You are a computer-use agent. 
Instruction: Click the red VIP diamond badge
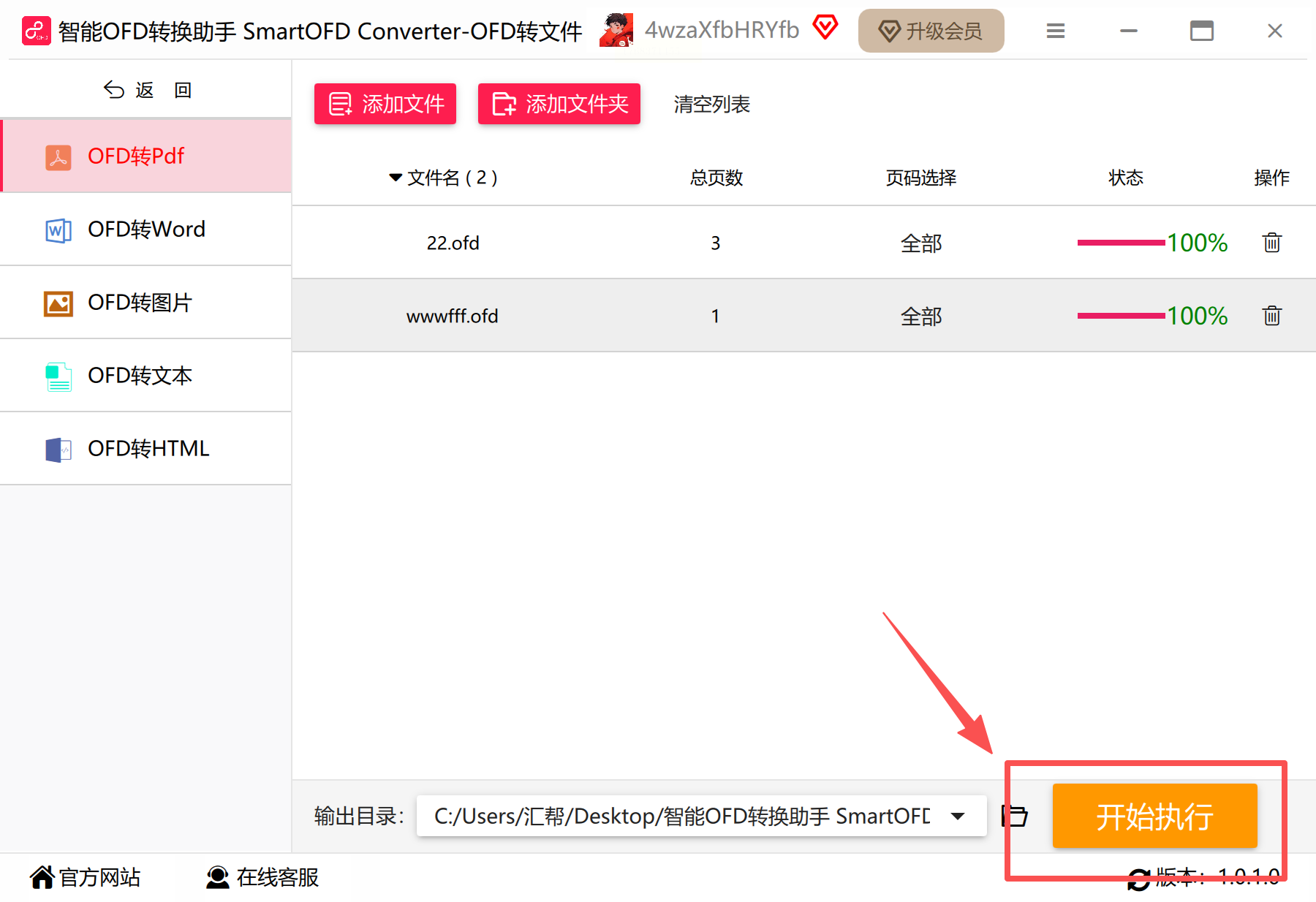tap(825, 28)
